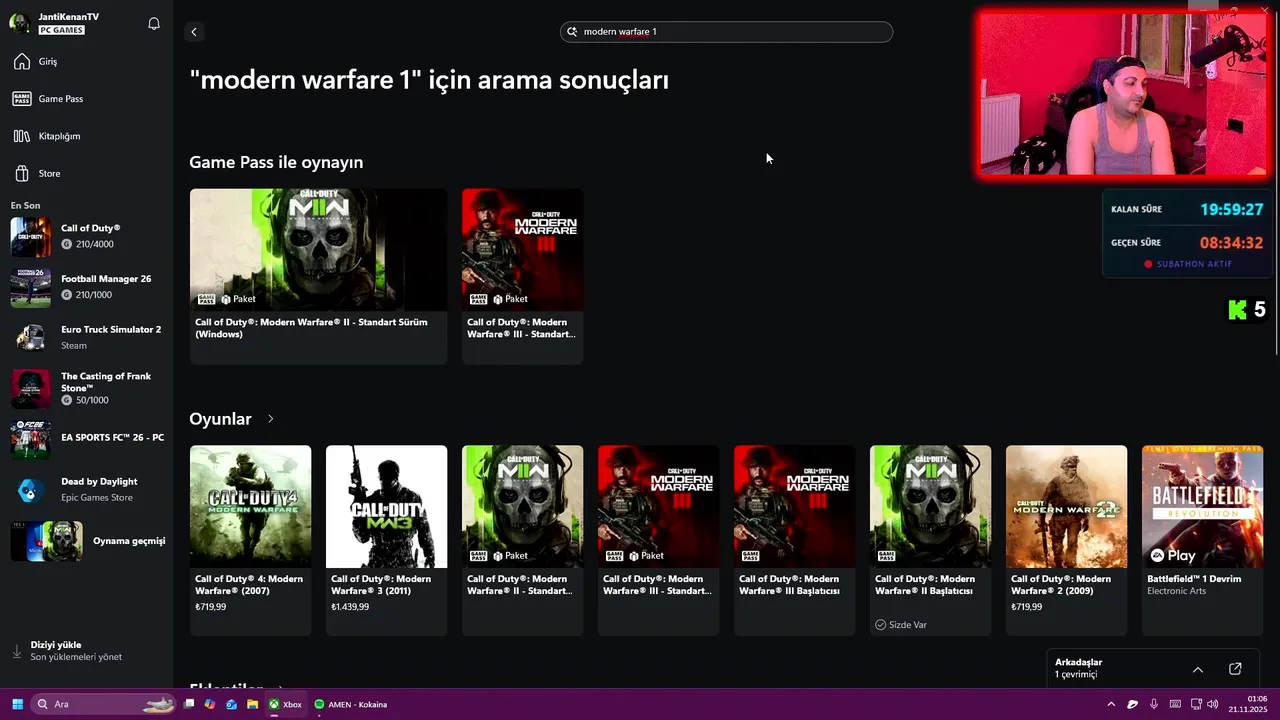Click the microphone tray icon

1154,704
